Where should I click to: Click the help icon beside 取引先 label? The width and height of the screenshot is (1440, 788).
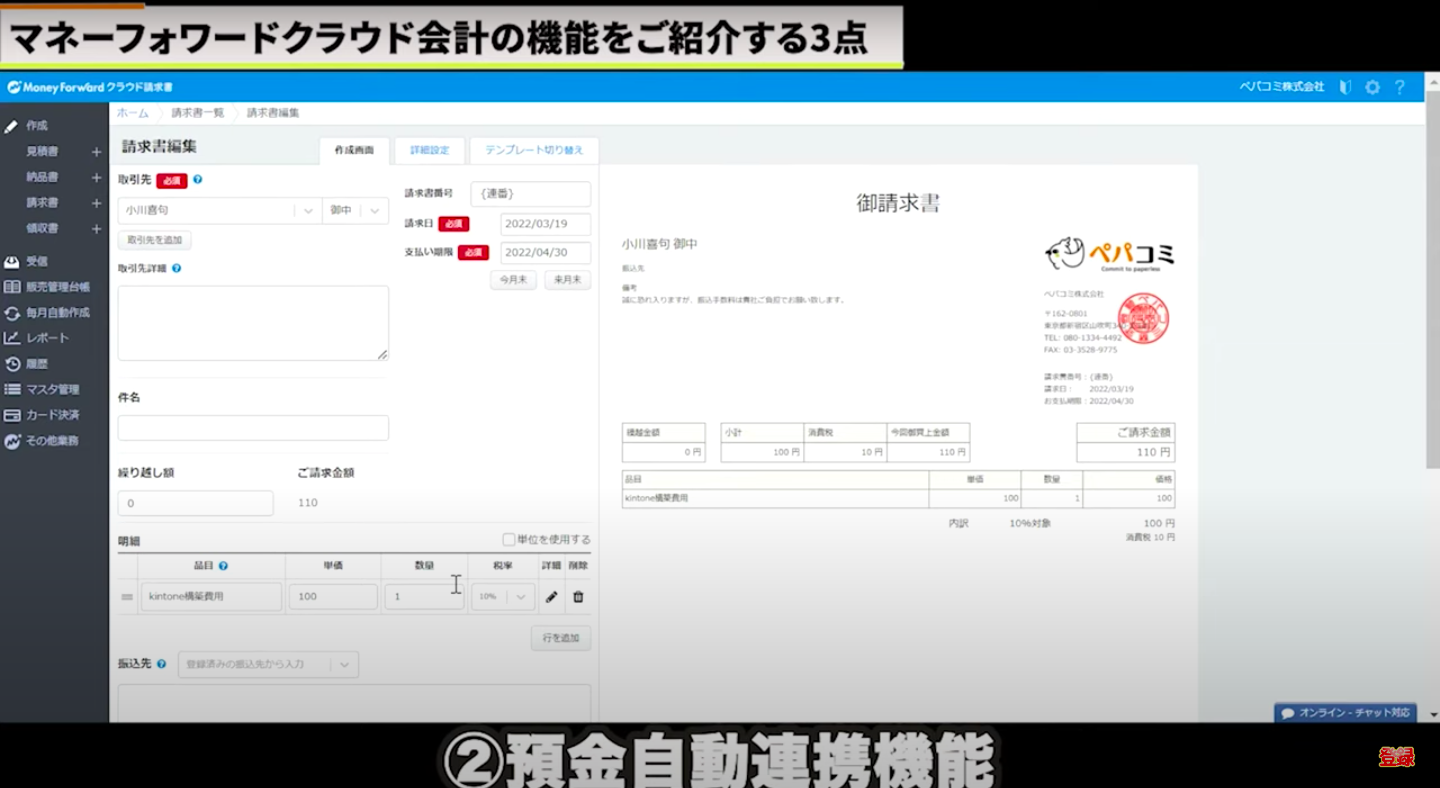click(x=197, y=180)
